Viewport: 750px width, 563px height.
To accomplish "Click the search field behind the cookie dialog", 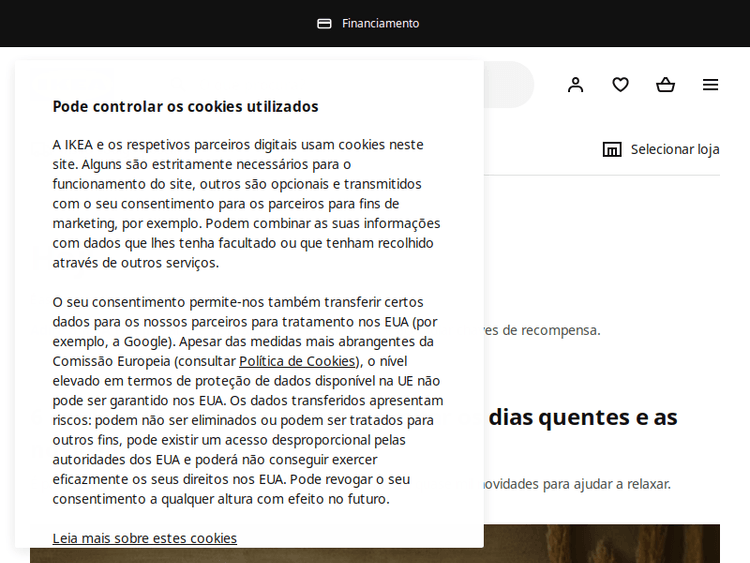I will pyautogui.click(x=508, y=85).
